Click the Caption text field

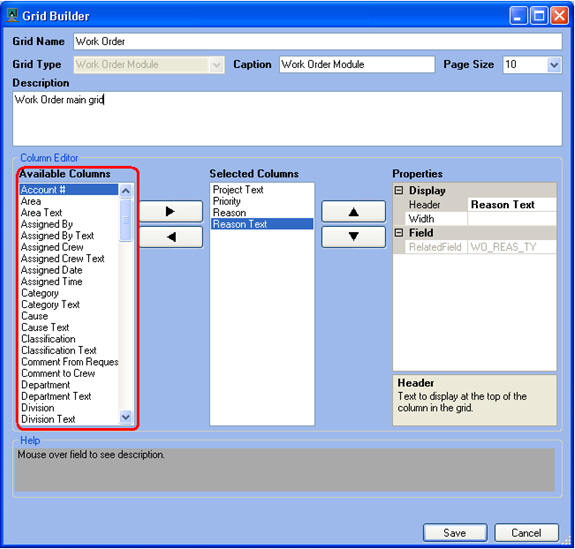(x=357, y=65)
